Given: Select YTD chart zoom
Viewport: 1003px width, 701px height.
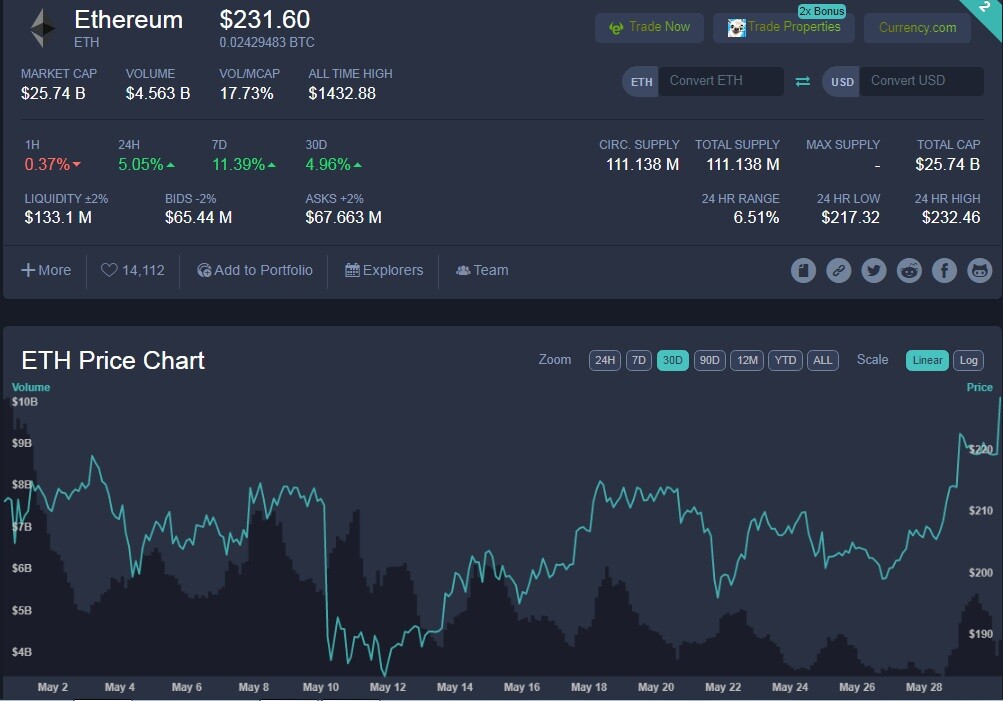Looking at the screenshot, I should point(786,360).
